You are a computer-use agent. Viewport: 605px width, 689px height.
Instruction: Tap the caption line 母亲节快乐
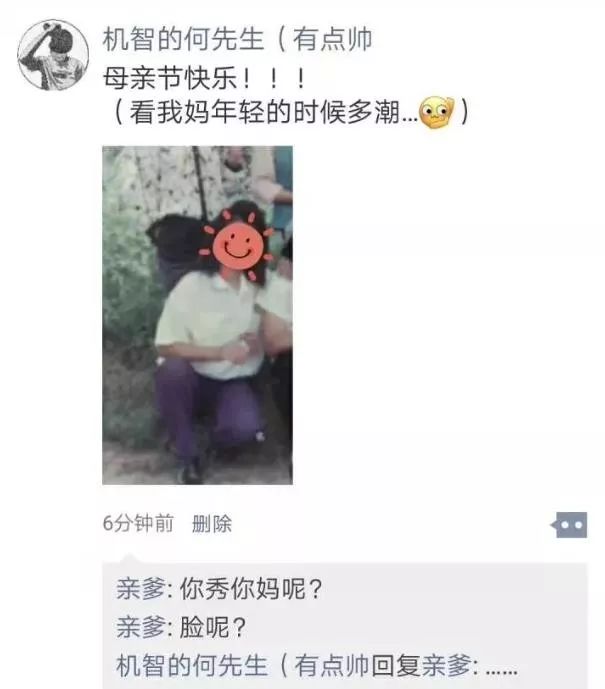click(205, 79)
